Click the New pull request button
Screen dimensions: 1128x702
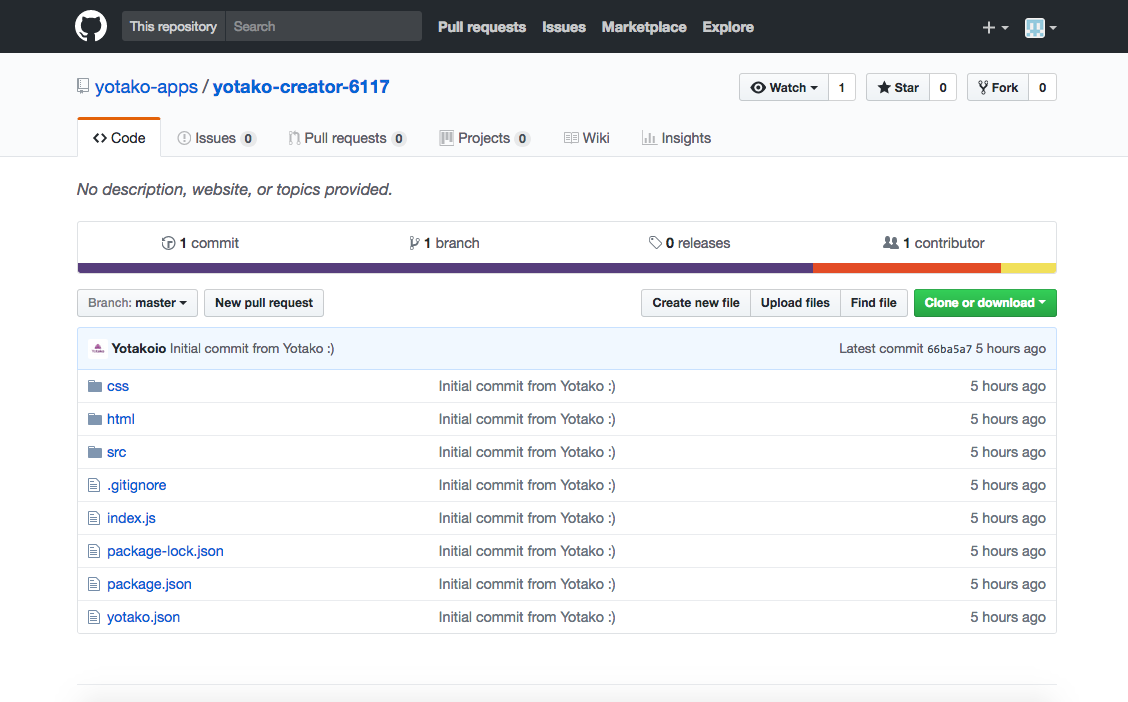pos(264,303)
